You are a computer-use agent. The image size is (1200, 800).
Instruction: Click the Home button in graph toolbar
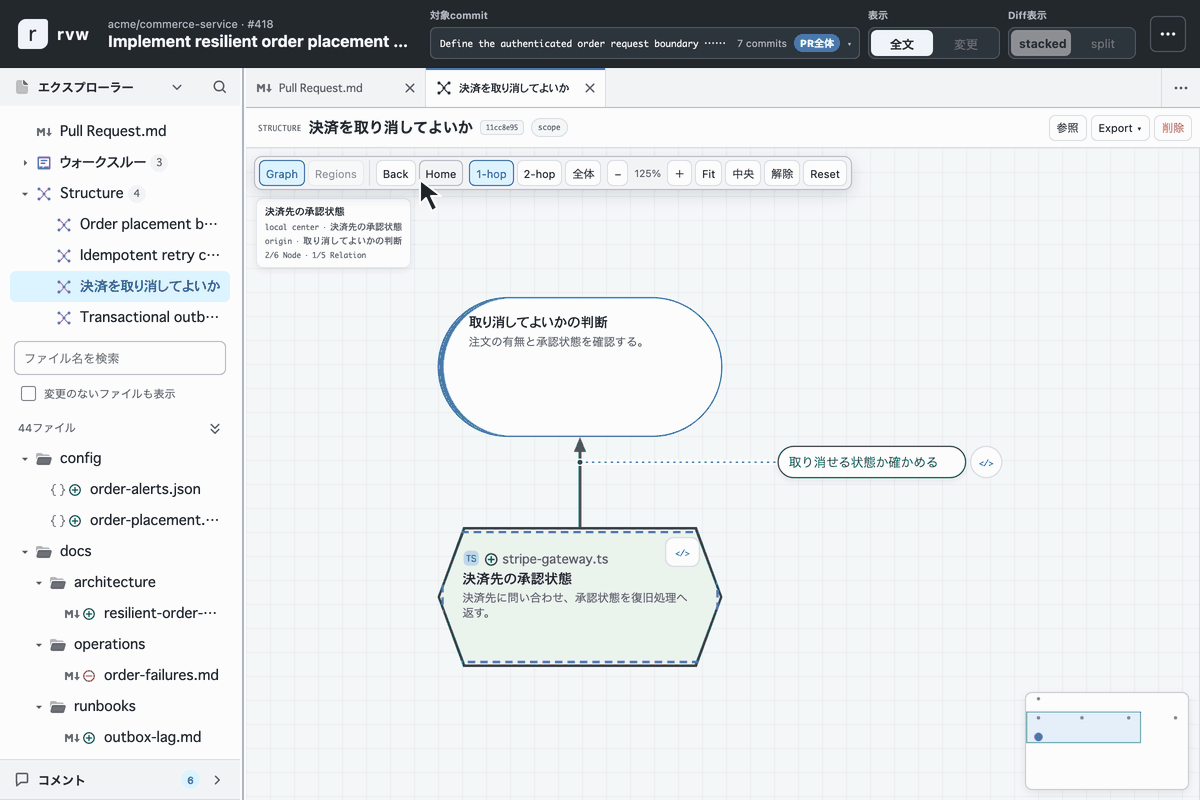(x=441, y=174)
